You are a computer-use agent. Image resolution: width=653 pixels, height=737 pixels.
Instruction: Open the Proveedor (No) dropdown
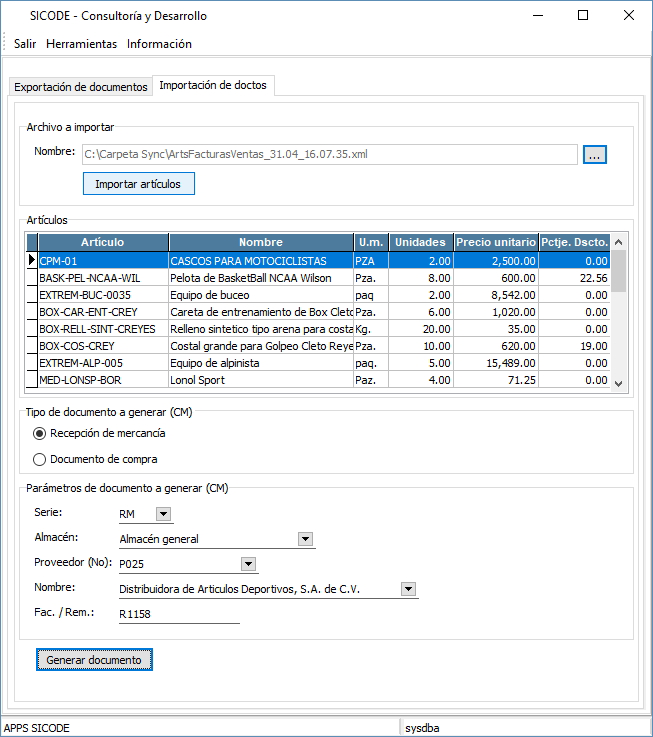click(248, 564)
